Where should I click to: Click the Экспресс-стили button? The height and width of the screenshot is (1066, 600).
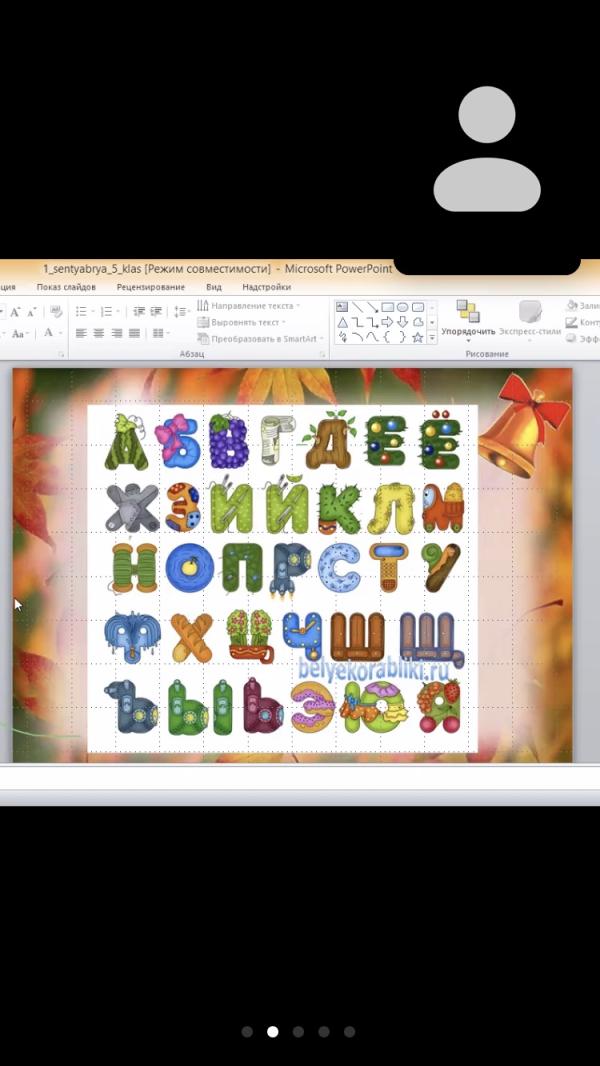click(x=530, y=320)
